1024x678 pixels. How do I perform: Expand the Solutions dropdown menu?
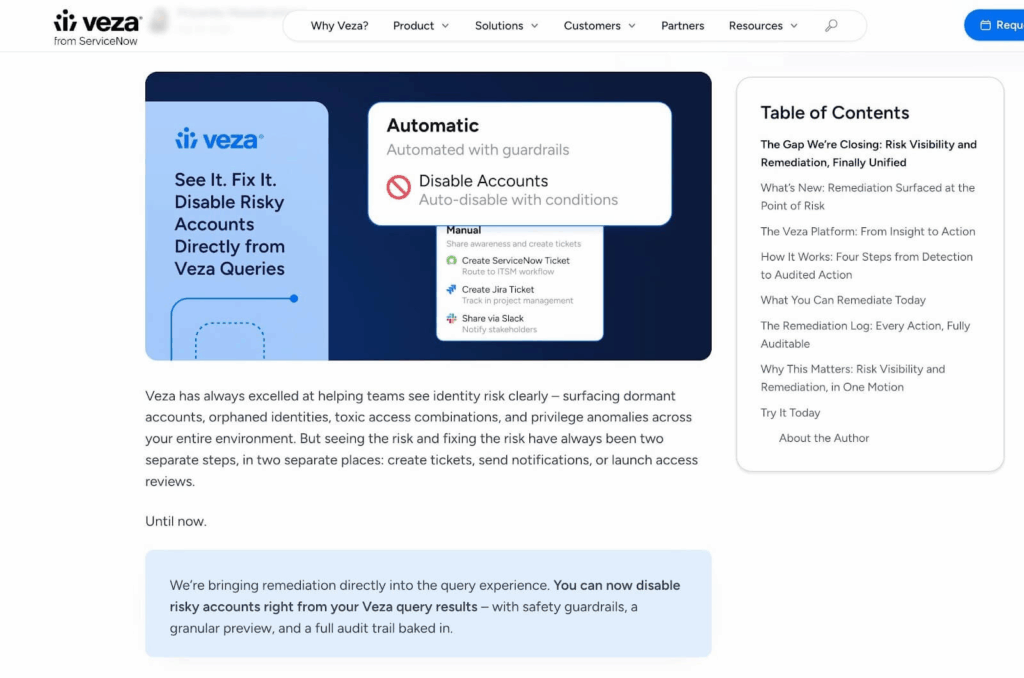(x=507, y=26)
